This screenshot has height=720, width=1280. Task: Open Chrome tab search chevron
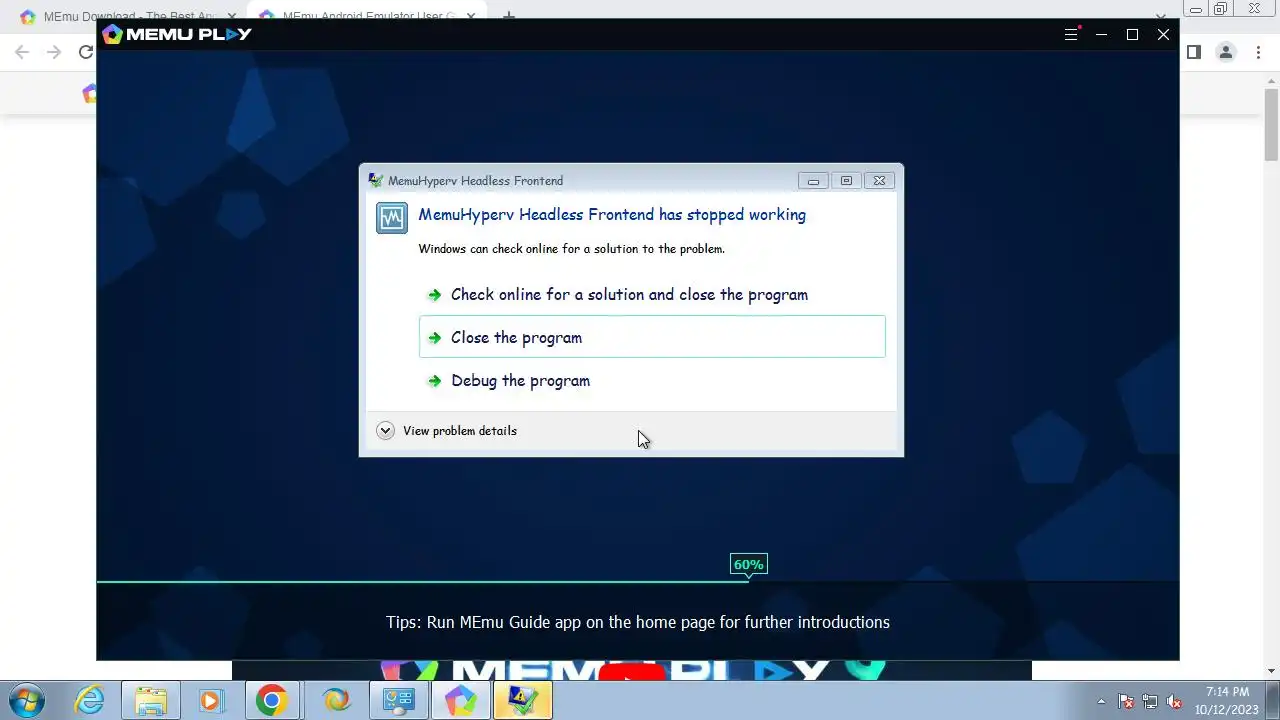1161,16
